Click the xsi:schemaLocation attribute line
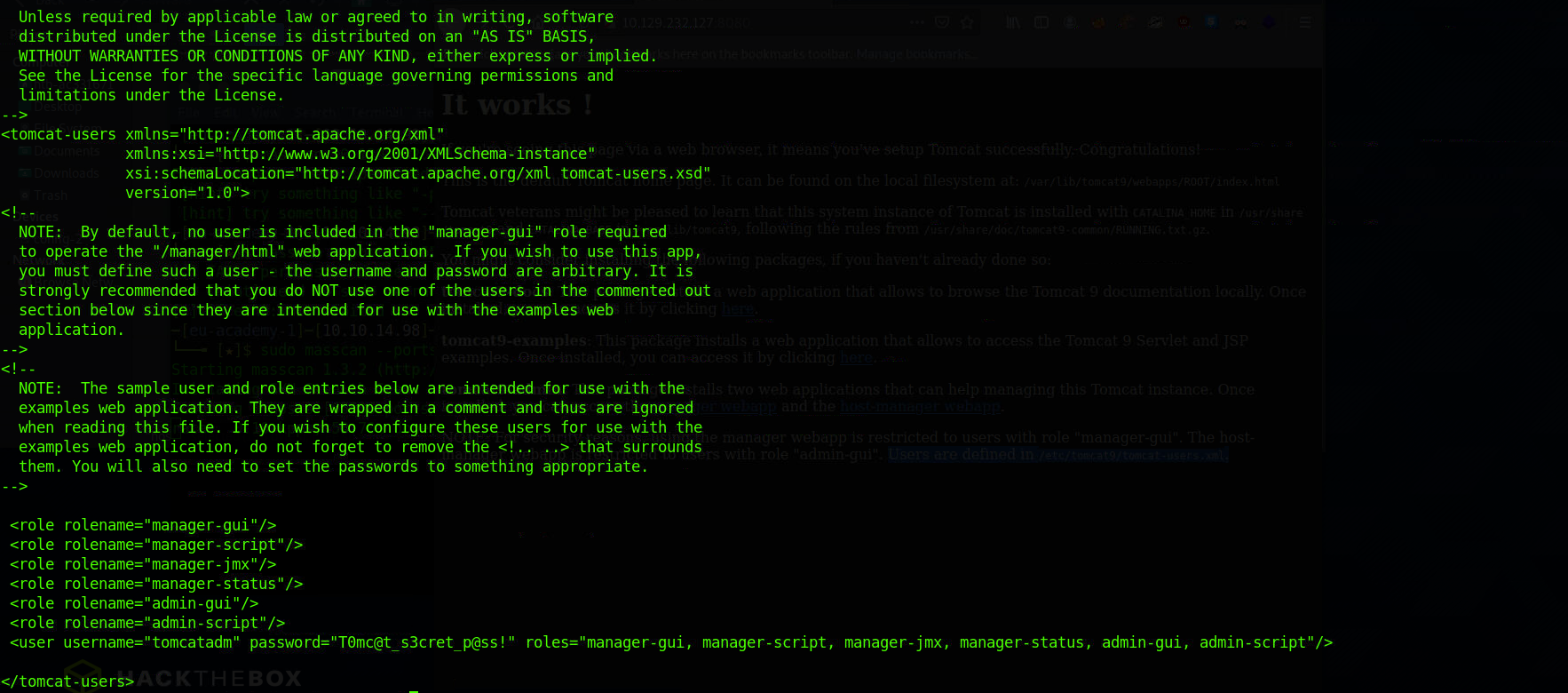This screenshot has width=1568, height=693. pos(418,173)
